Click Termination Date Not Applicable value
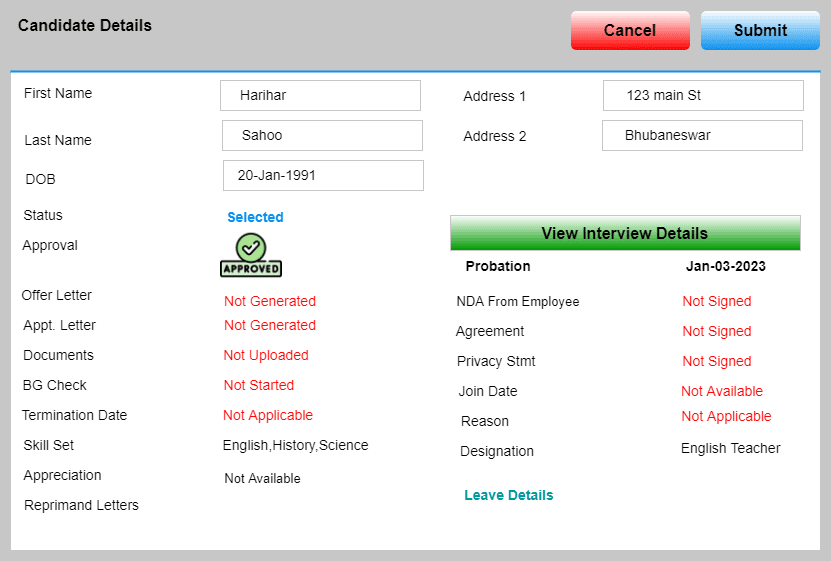 pyautogui.click(x=268, y=415)
